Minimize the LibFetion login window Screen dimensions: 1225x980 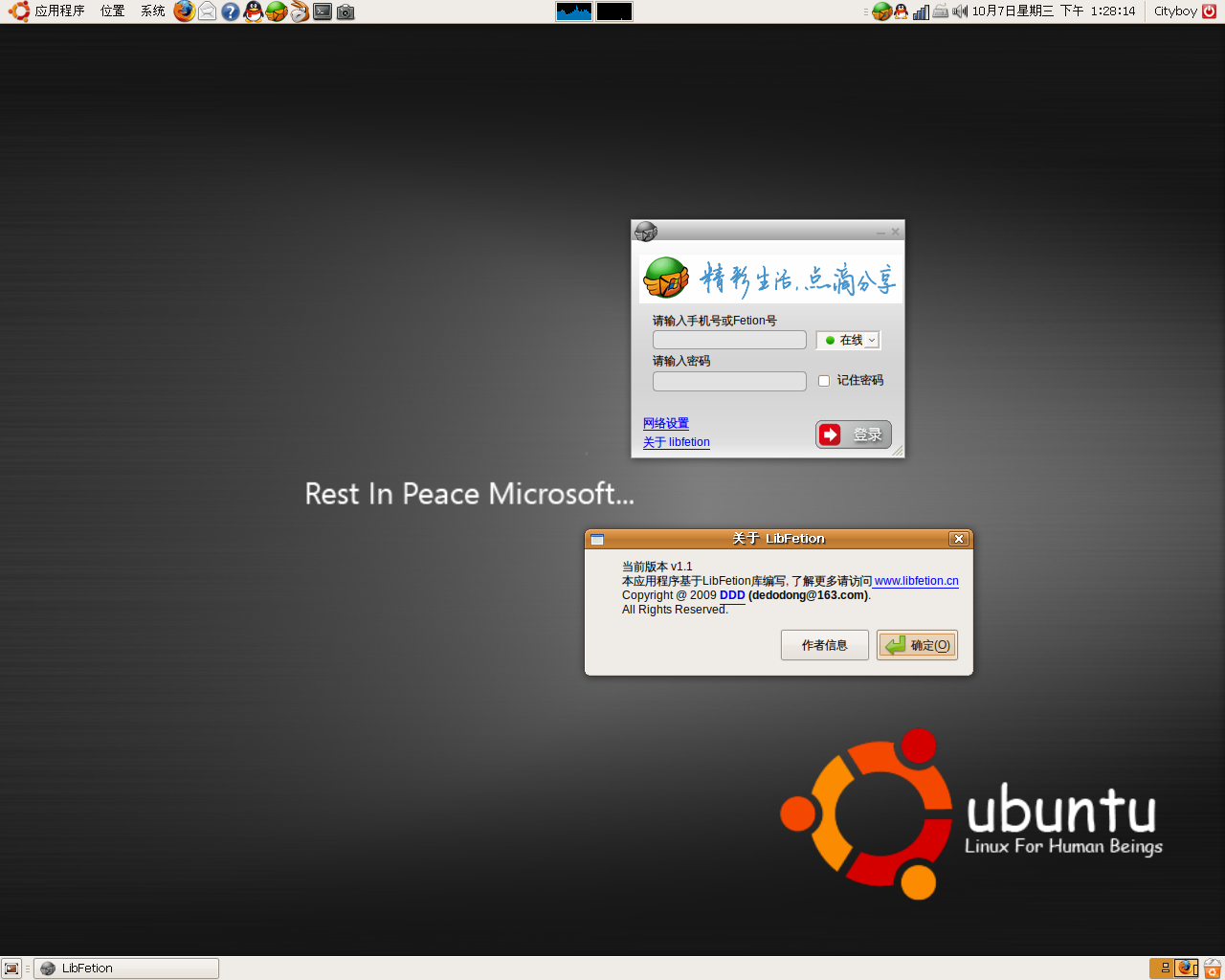[880, 233]
